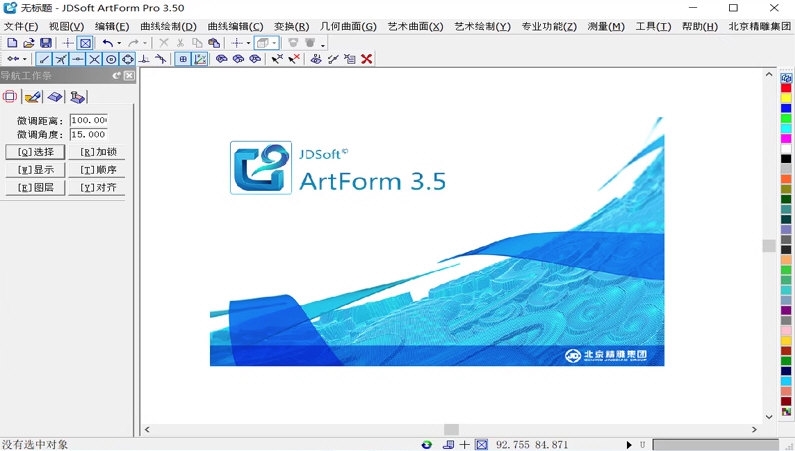Toggle the crosshair cursor toolbar icon
The image size is (795, 451).
coord(68,43)
